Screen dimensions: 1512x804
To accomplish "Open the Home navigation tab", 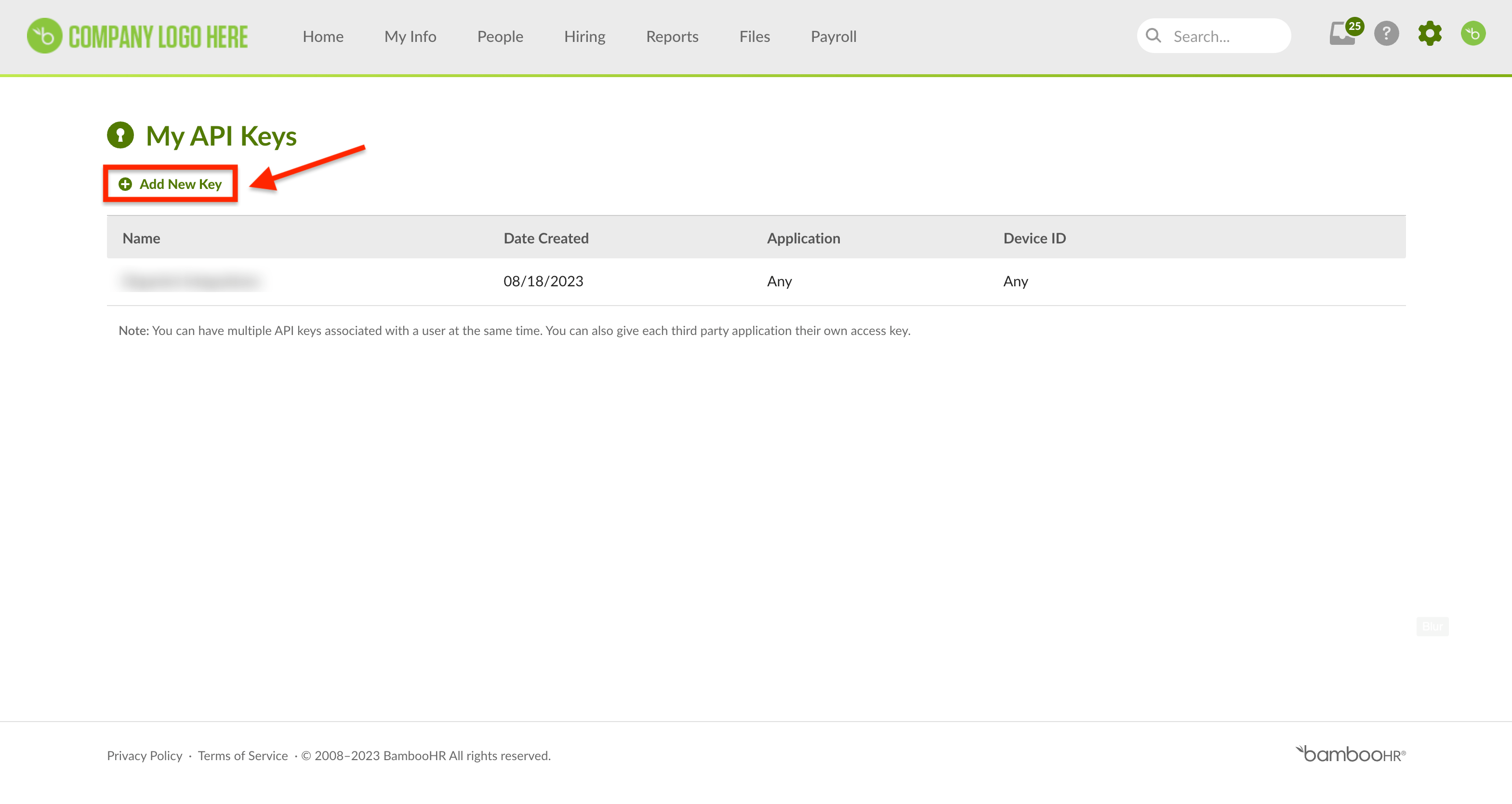I will point(323,36).
